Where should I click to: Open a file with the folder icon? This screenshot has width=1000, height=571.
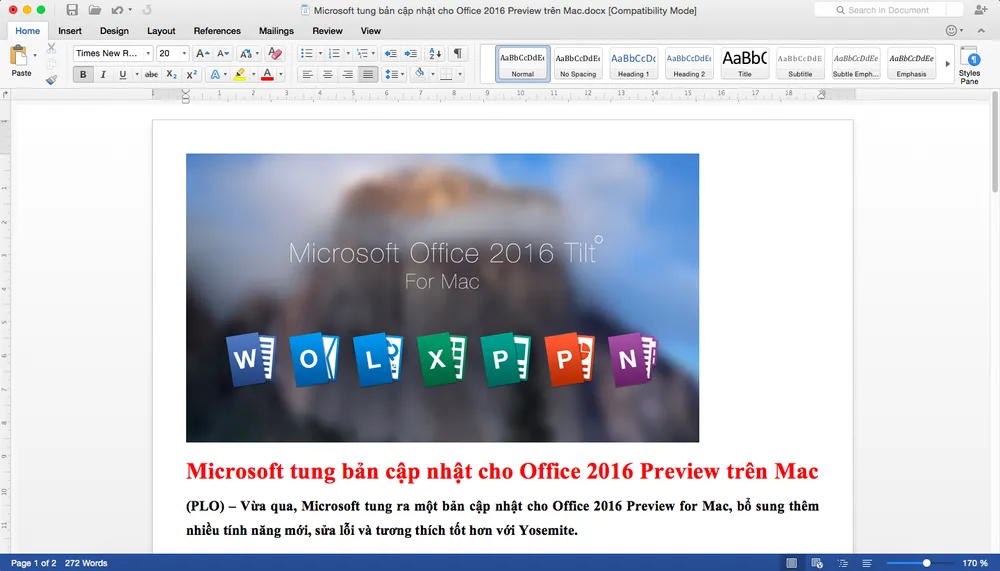click(94, 10)
